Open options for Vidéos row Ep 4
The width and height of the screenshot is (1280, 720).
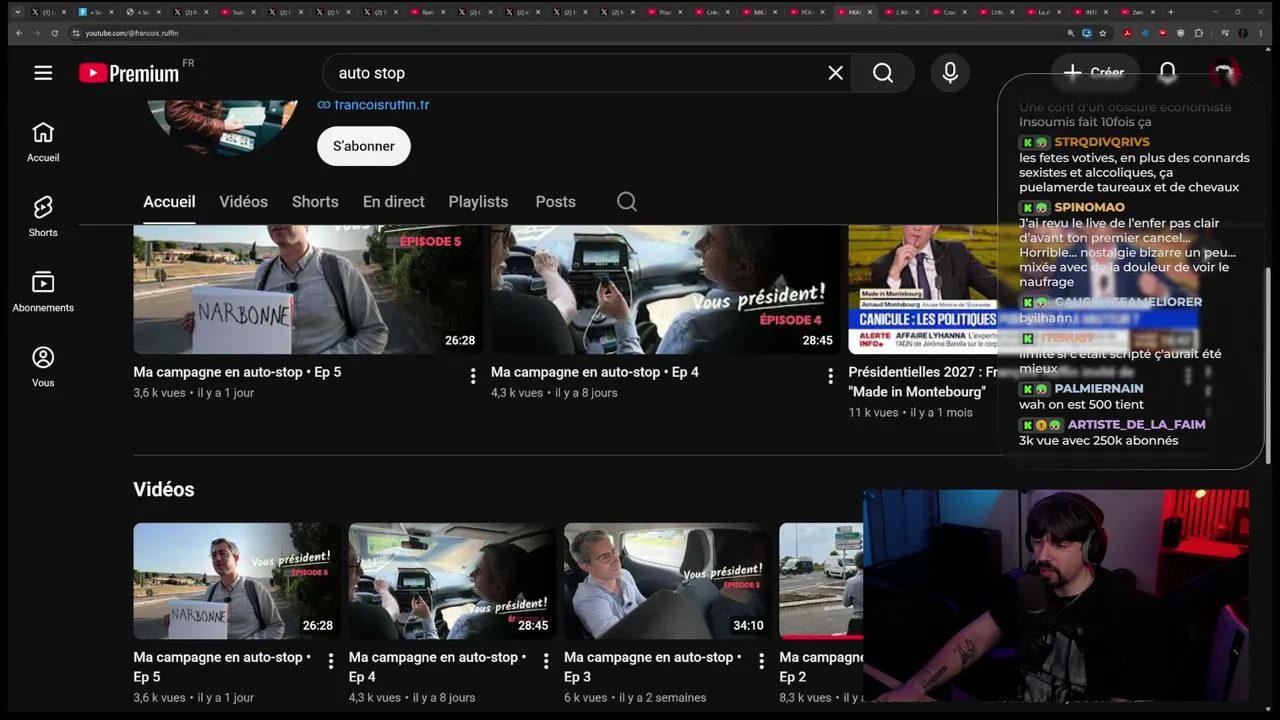(x=546, y=661)
